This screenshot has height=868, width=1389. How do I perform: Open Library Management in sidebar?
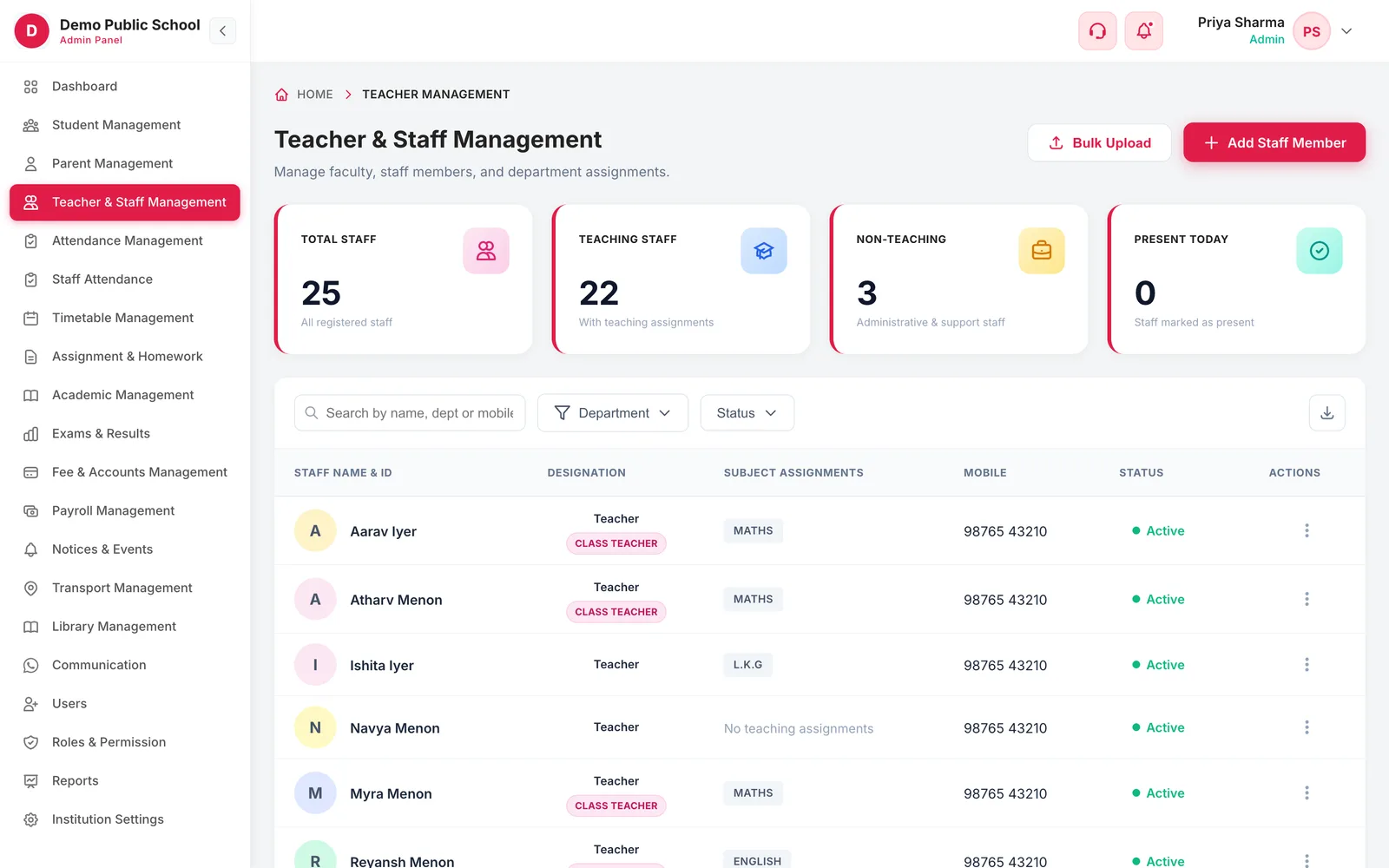[x=125, y=627]
